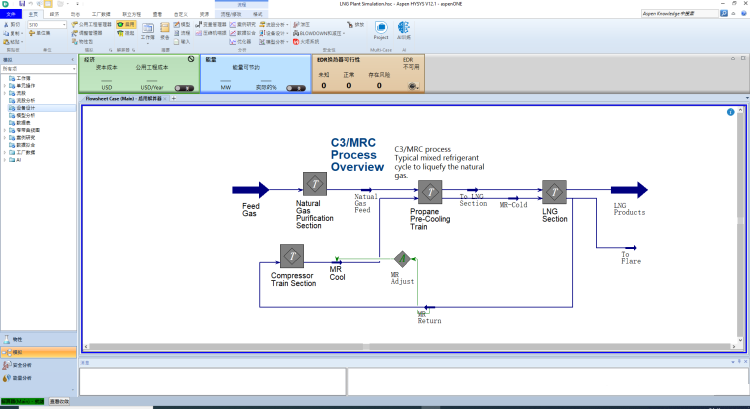Open the Workbook large icon
This screenshot has width=750, height=409.
(148, 31)
